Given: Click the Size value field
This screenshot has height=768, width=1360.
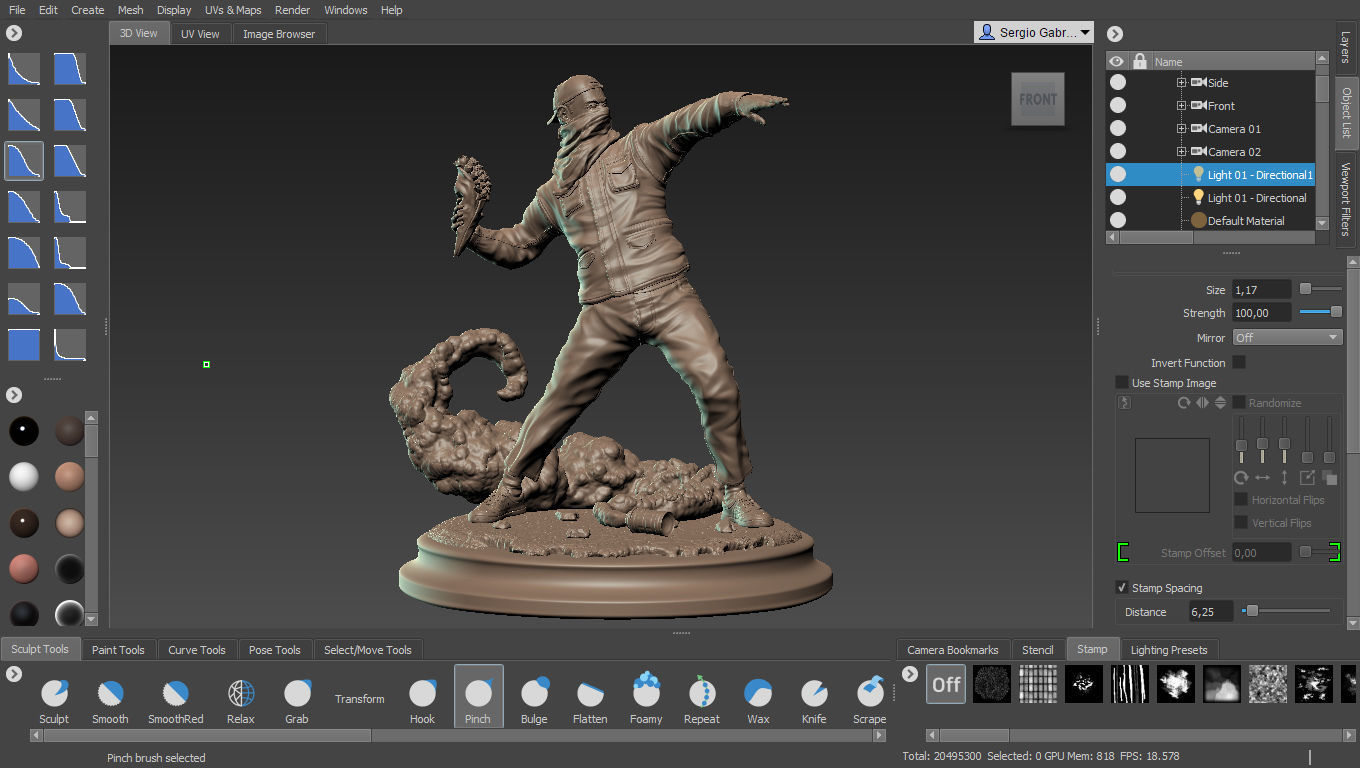Looking at the screenshot, I should (1261, 290).
